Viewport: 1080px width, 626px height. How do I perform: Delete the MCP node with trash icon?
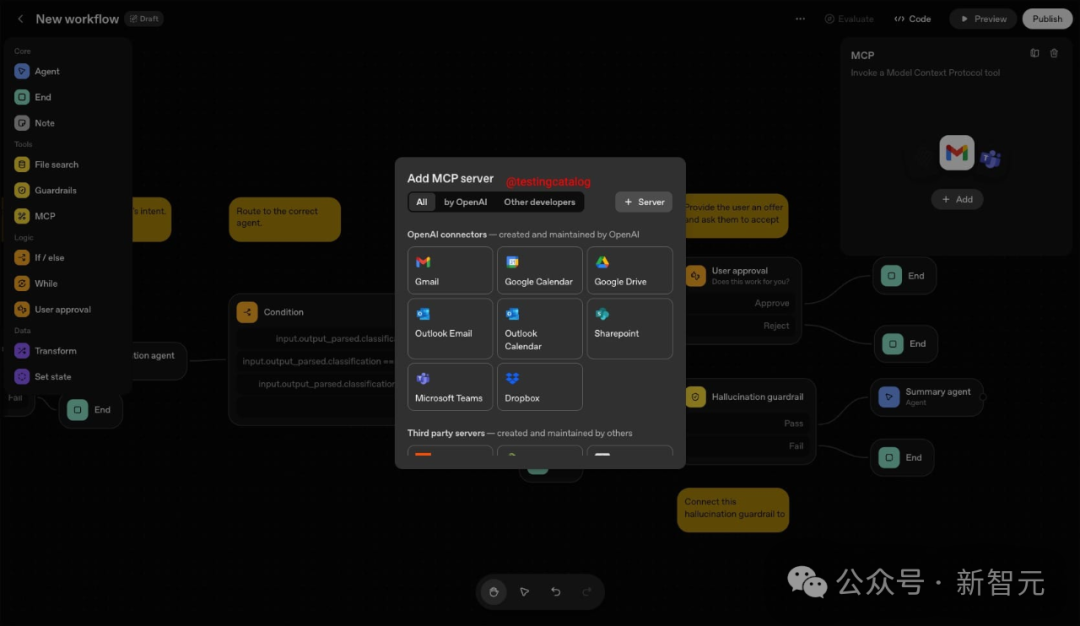coord(1053,54)
